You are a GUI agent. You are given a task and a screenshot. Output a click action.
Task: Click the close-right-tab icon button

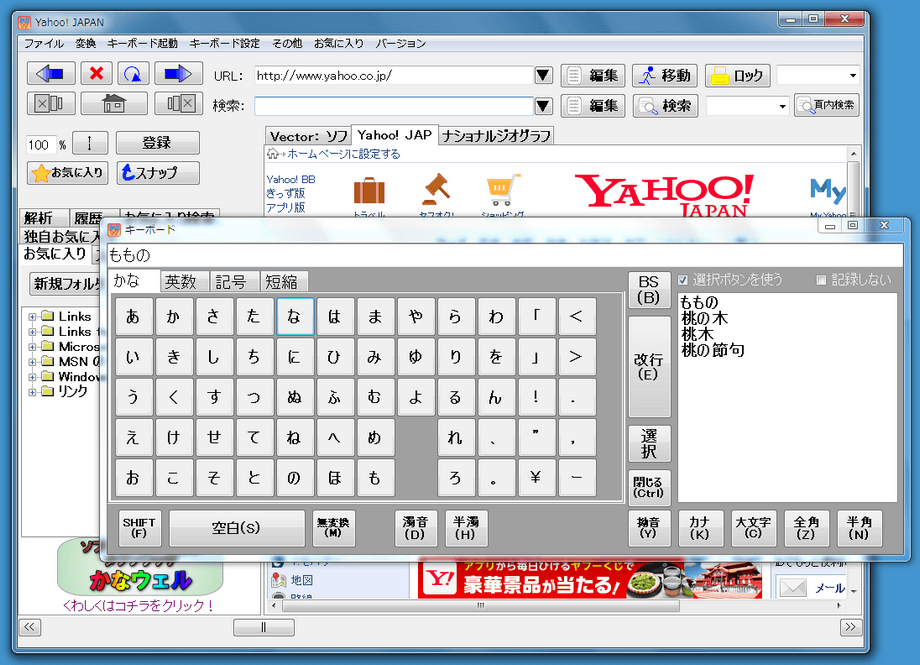[x=178, y=104]
